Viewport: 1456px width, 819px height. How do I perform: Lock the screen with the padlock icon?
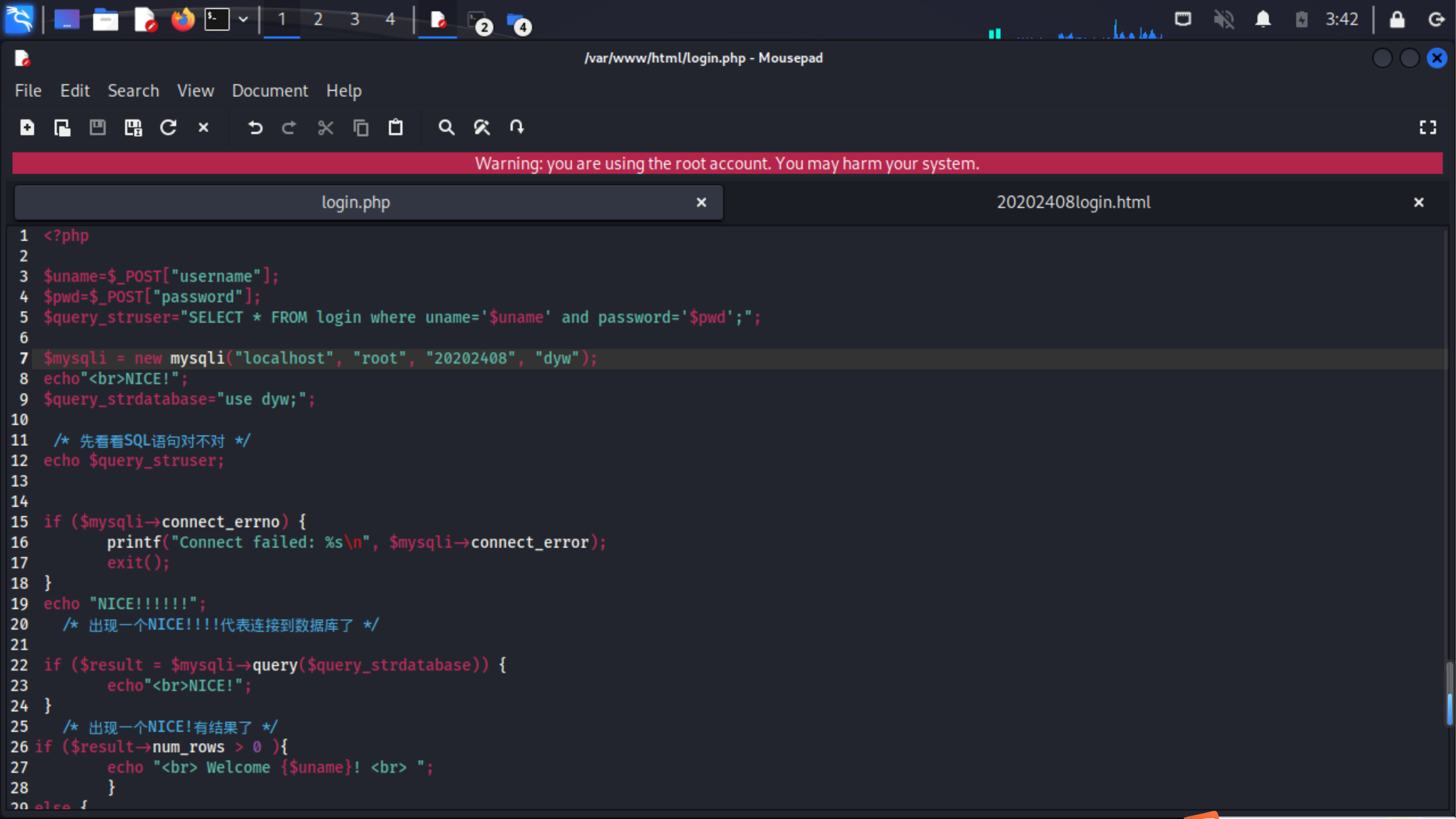[1397, 19]
